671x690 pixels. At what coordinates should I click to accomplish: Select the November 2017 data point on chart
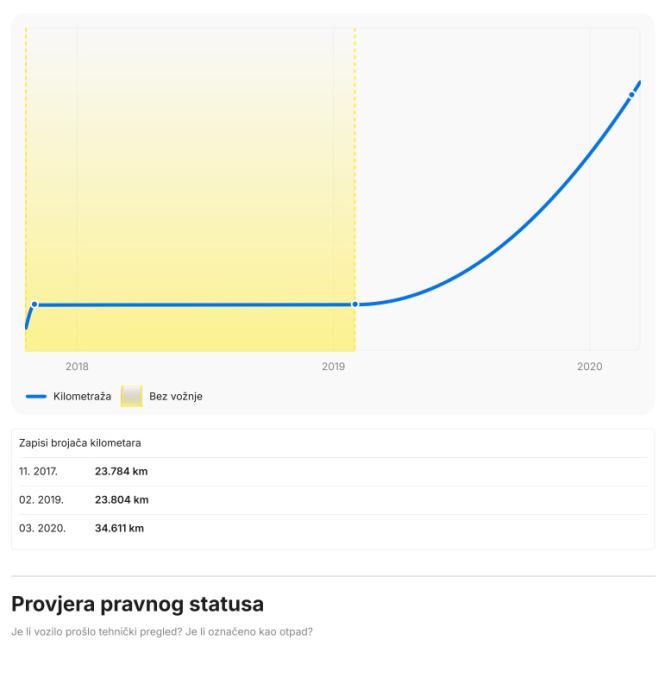[34, 304]
